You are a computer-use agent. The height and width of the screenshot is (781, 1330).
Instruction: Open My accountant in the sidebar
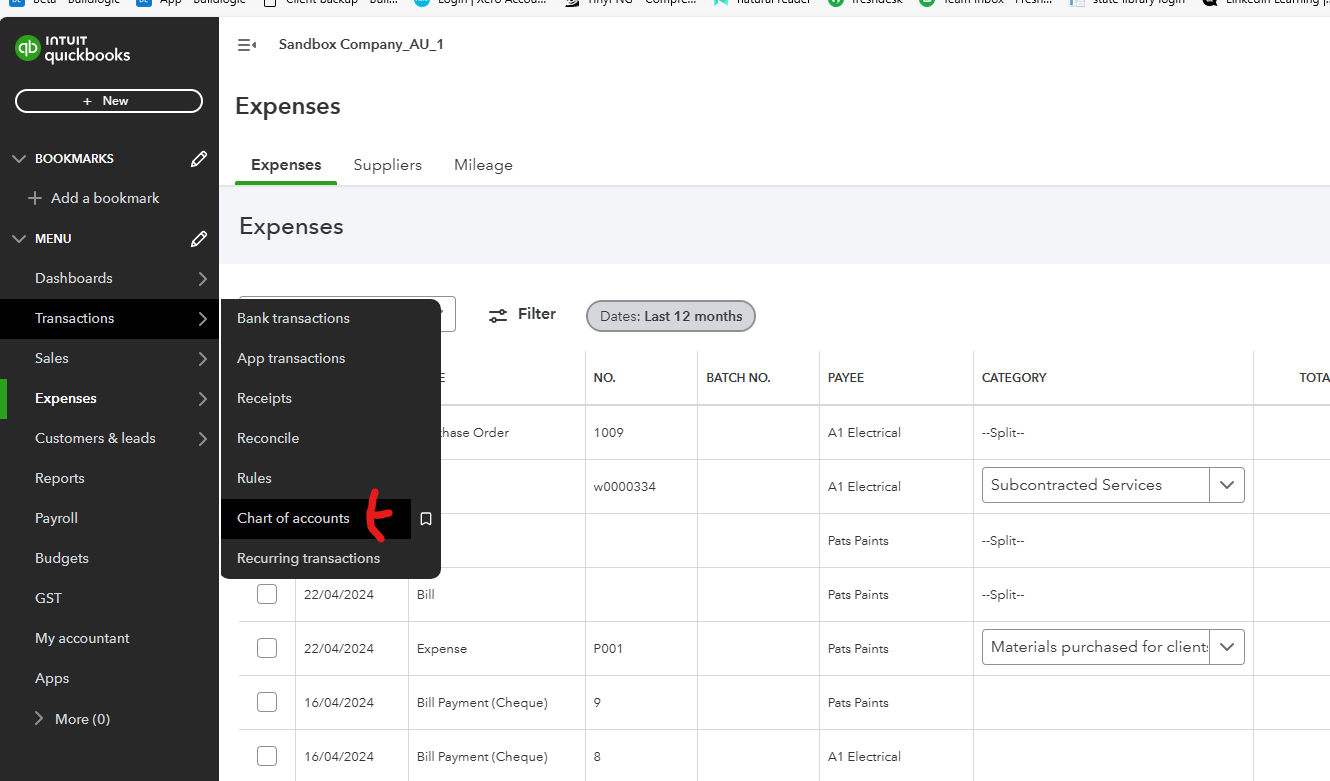[82, 638]
